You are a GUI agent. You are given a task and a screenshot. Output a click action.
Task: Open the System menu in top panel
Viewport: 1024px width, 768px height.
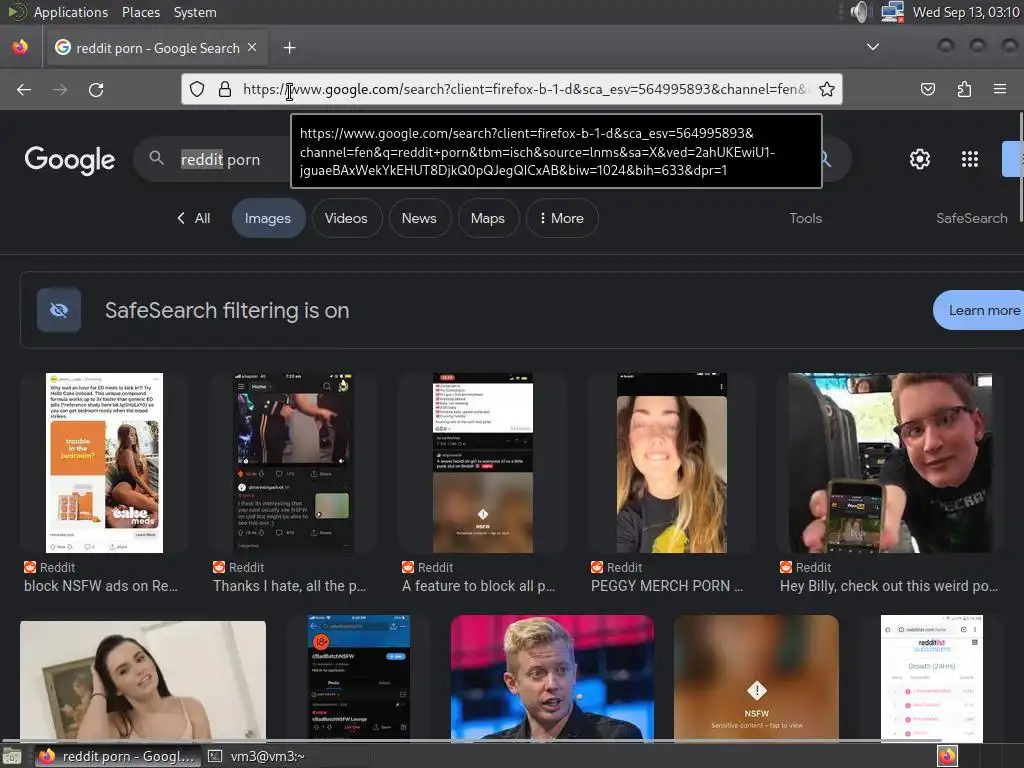(x=195, y=12)
